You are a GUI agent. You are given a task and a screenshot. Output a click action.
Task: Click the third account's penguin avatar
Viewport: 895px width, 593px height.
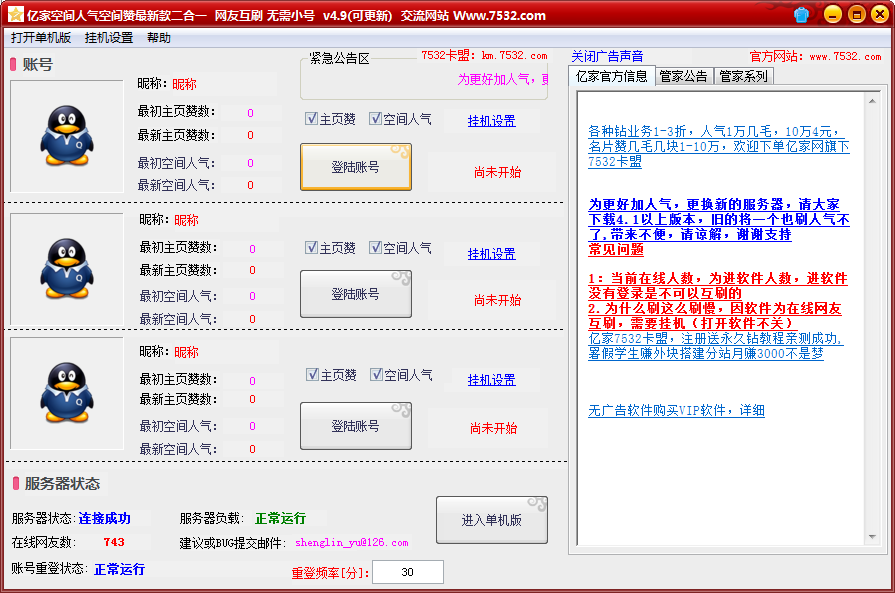tap(67, 393)
